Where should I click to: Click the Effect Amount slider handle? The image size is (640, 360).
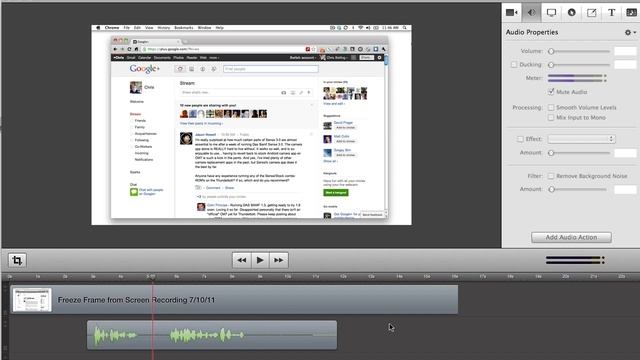551,153
